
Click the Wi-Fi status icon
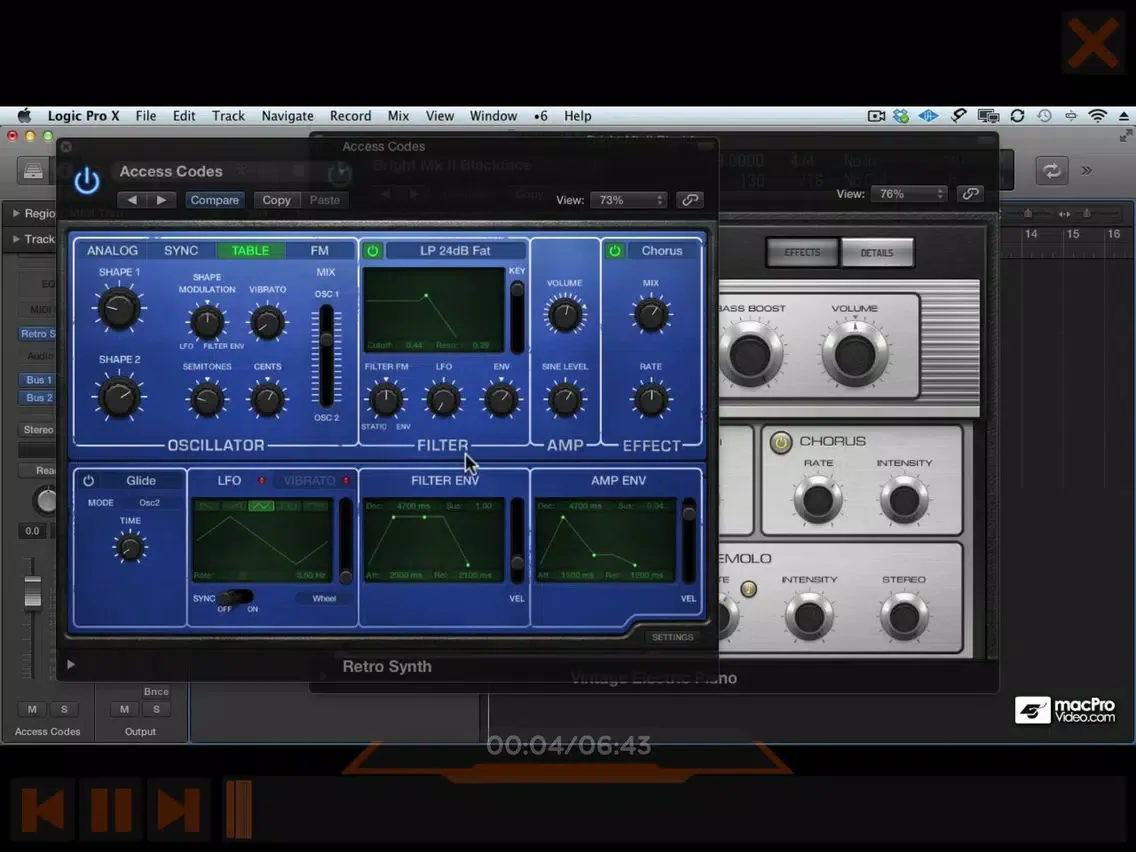coord(1098,116)
